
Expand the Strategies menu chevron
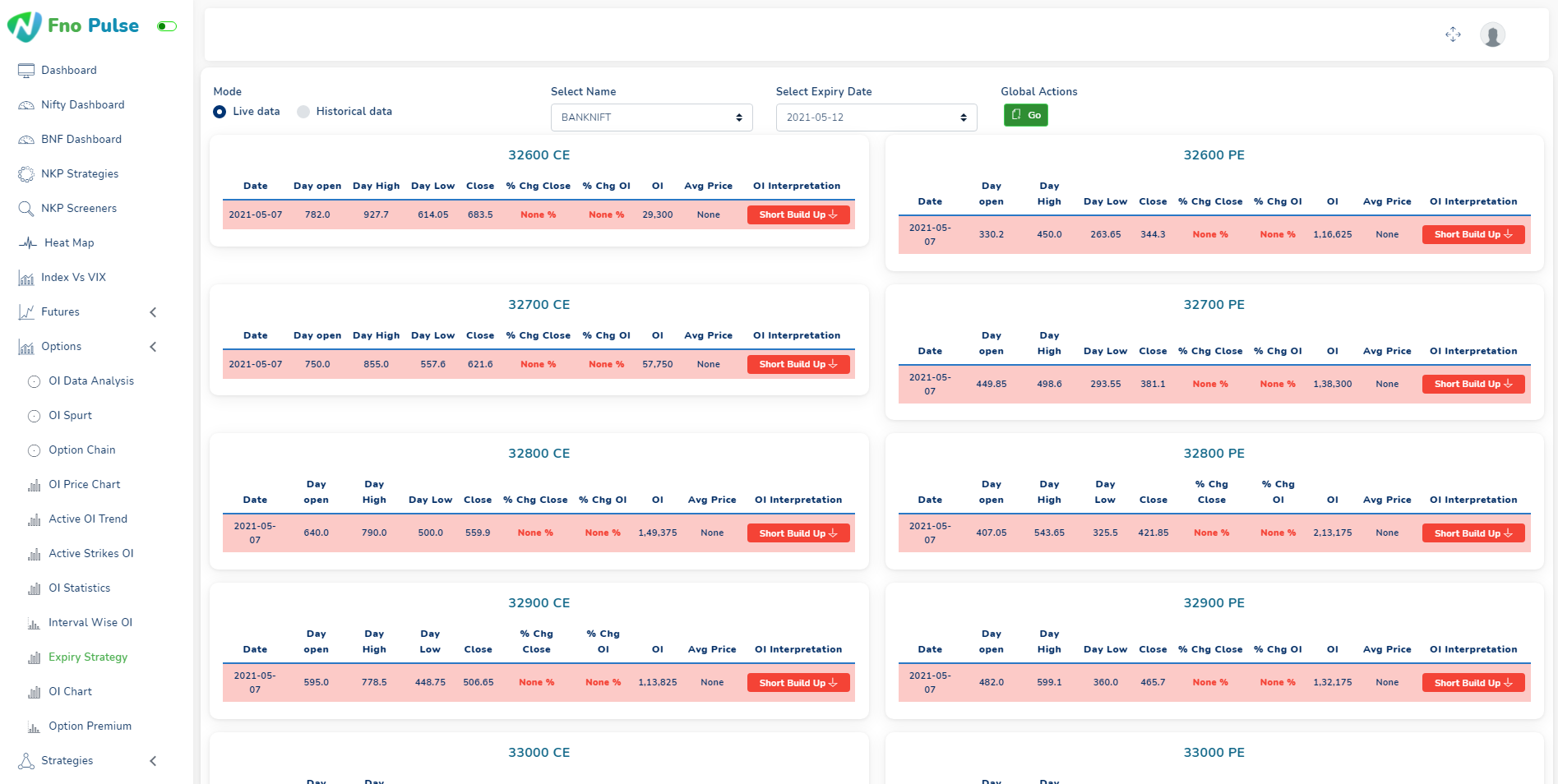[x=153, y=761]
